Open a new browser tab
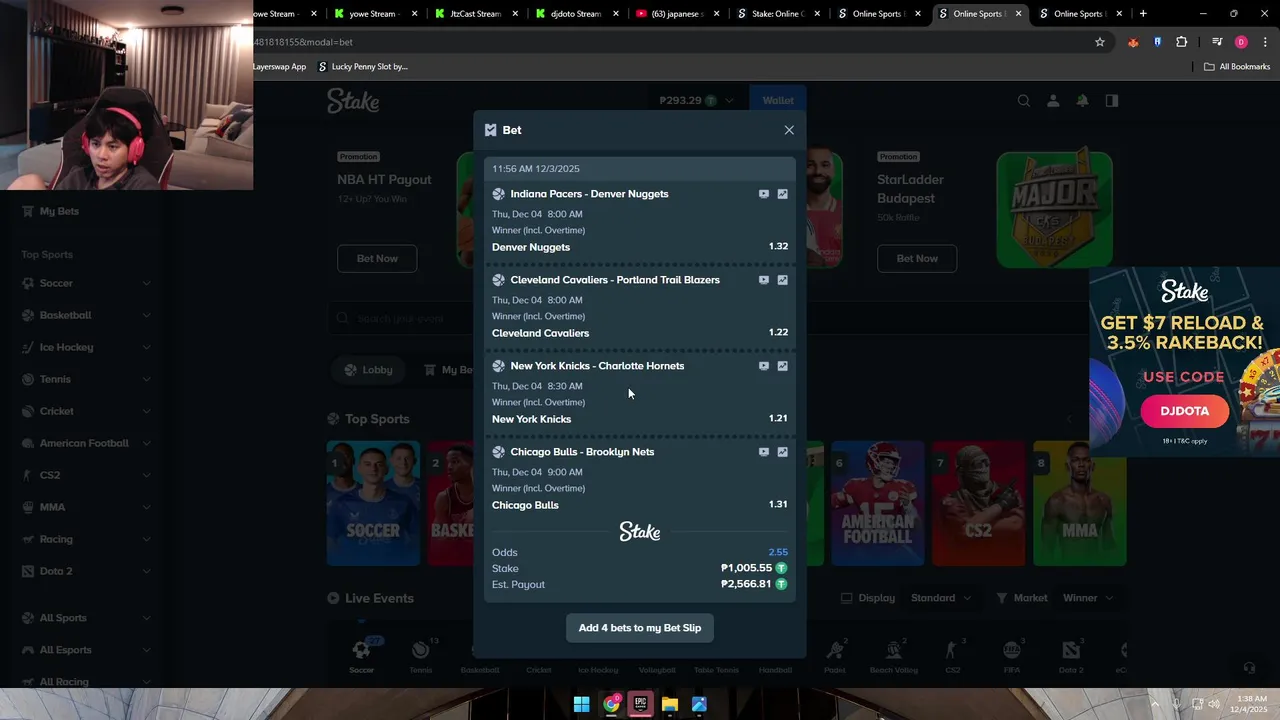This screenshot has height=720, width=1280. [1143, 14]
